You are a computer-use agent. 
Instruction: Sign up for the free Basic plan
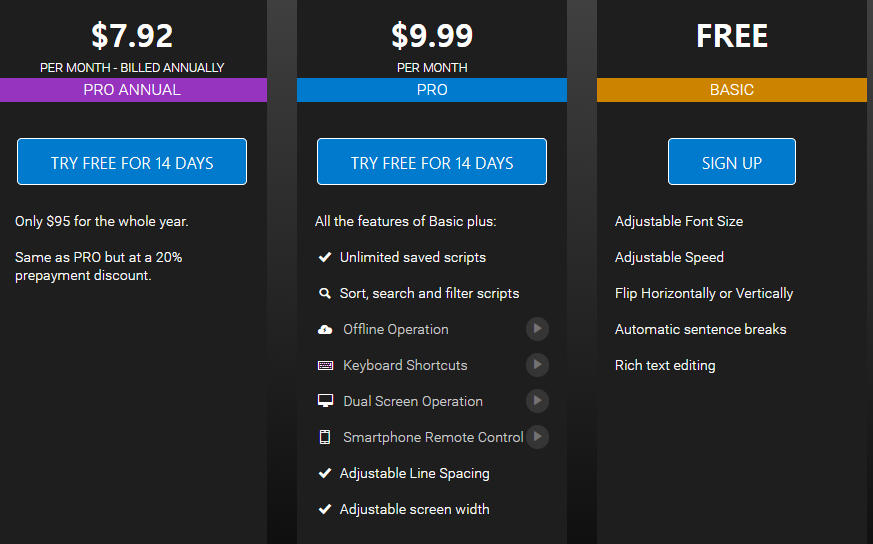point(732,161)
